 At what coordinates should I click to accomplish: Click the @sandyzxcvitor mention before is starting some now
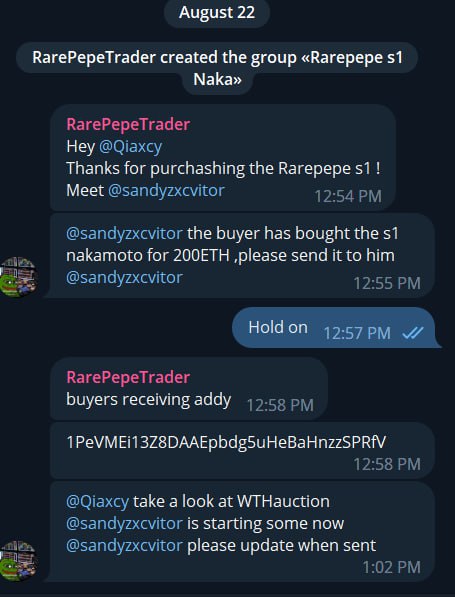(124, 523)
